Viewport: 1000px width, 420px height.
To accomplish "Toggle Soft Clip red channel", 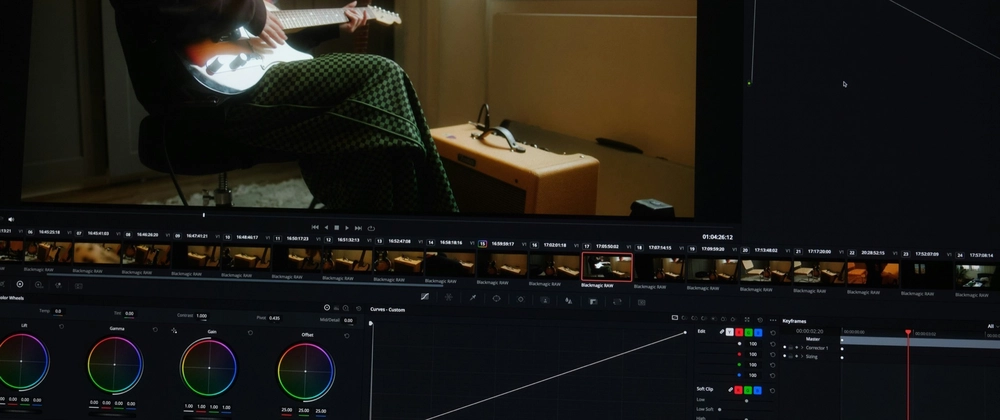I will click(739, 389).
